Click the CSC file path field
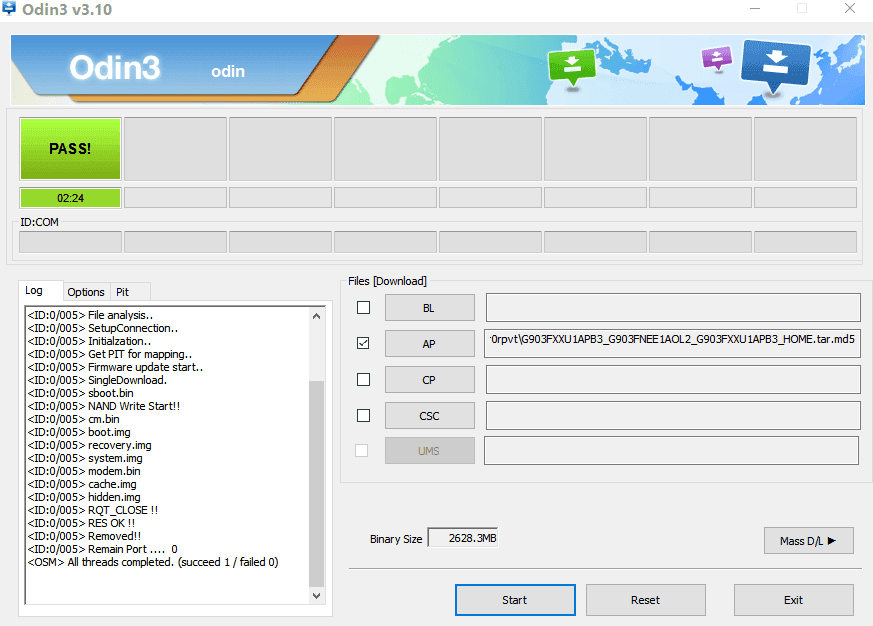The image size is (873, 626). pyautogui.click(x=673, y=415)
